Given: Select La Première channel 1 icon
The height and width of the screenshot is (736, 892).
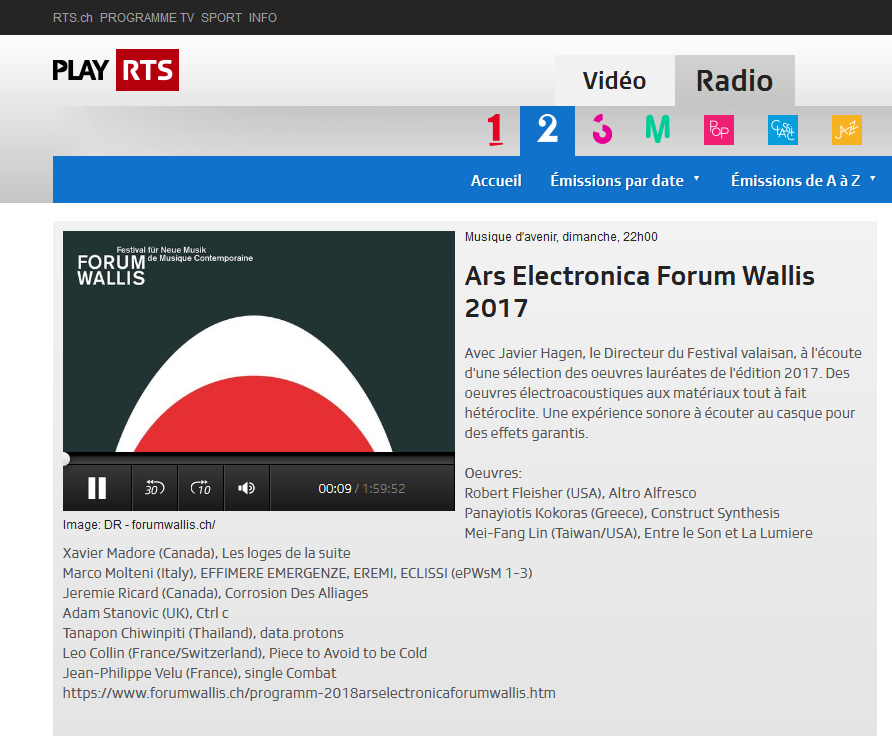Looking at the screenshot, I should [x=495, y=130].
